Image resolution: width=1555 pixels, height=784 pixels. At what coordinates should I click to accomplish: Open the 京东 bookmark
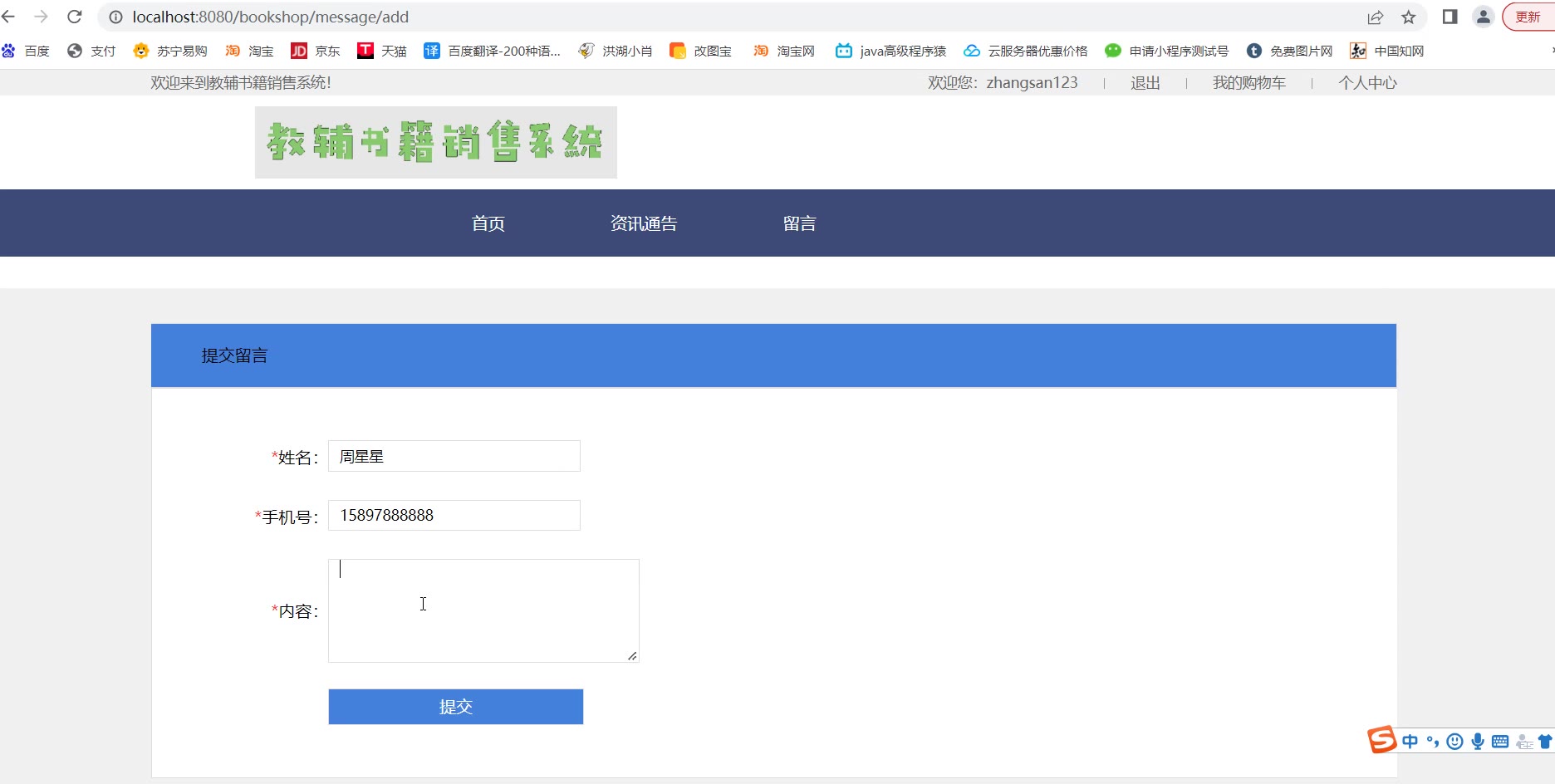coord(316,51)
